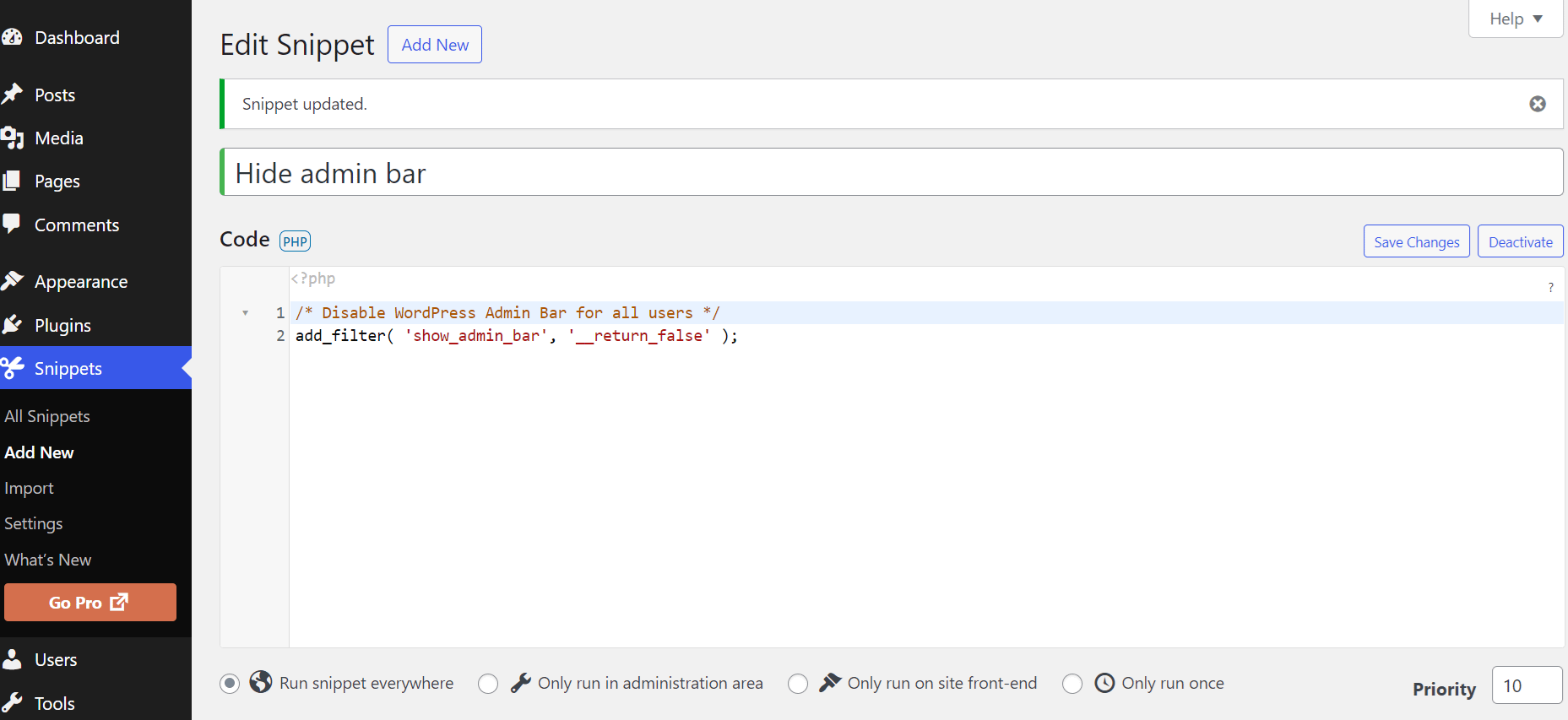Click Deactivate button

click(x=1521, y=241)
